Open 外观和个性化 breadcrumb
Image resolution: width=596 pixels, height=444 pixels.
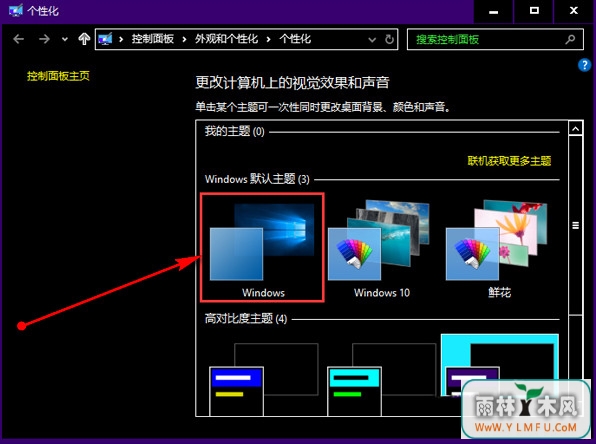(x=227, y=39)
